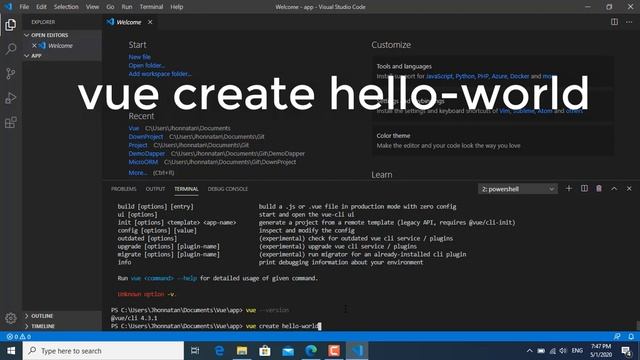Click the Open folder link

147,65
